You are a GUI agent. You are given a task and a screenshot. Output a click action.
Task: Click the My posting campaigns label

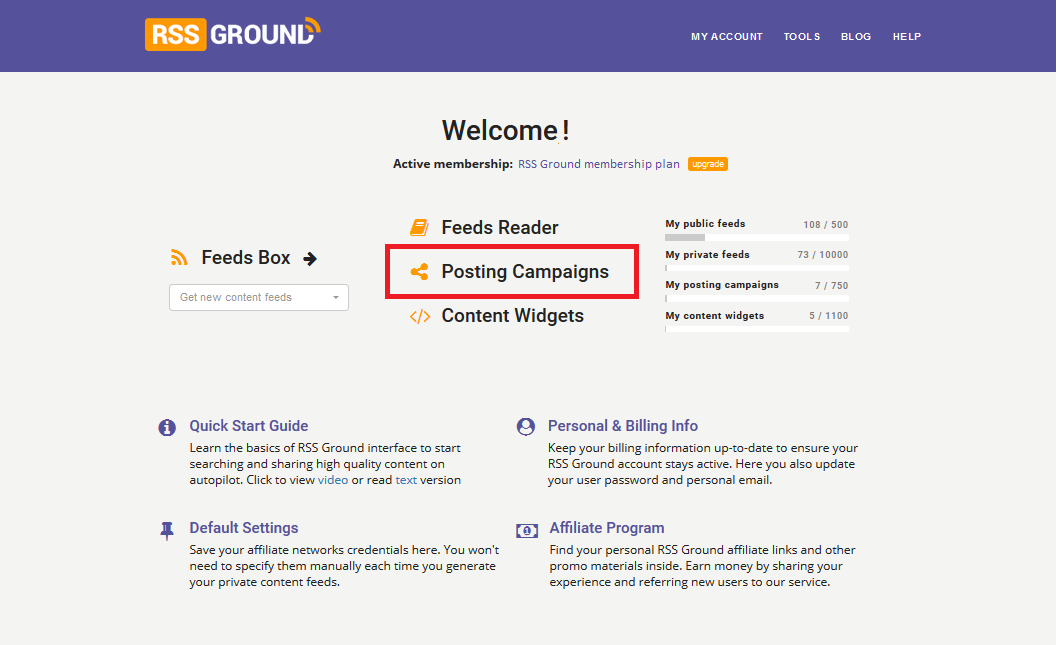point(722,285)
